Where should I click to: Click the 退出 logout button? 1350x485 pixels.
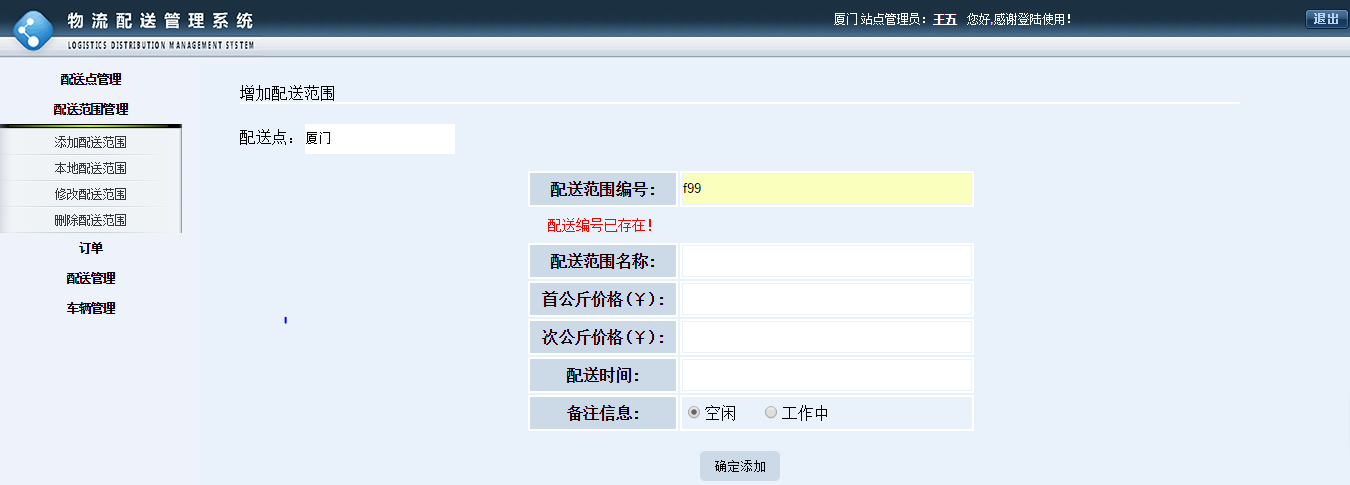click(x=1326, y=19)
